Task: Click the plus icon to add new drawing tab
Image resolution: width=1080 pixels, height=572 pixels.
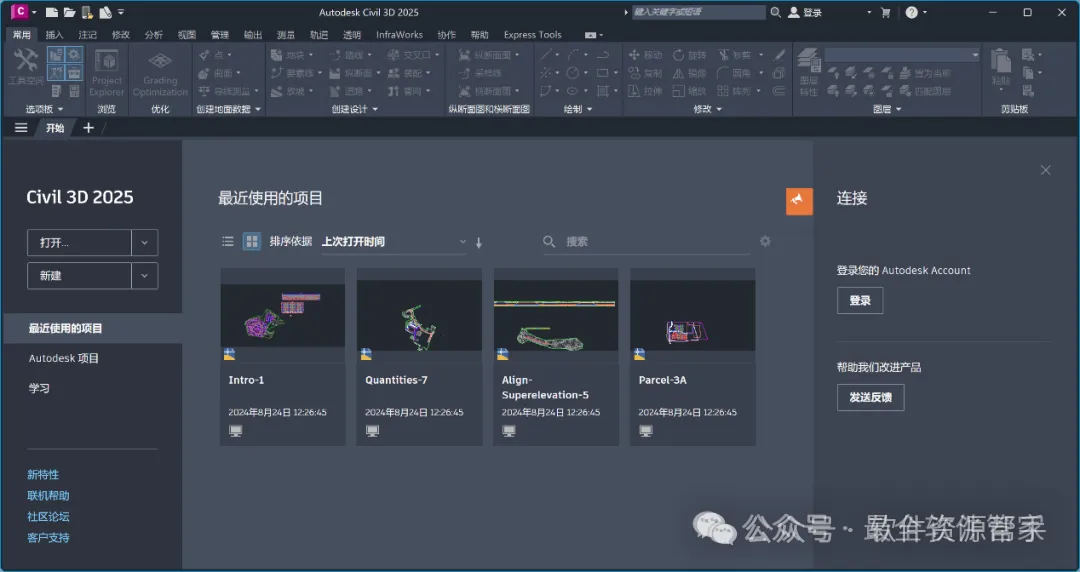Action: click(88, 127)
